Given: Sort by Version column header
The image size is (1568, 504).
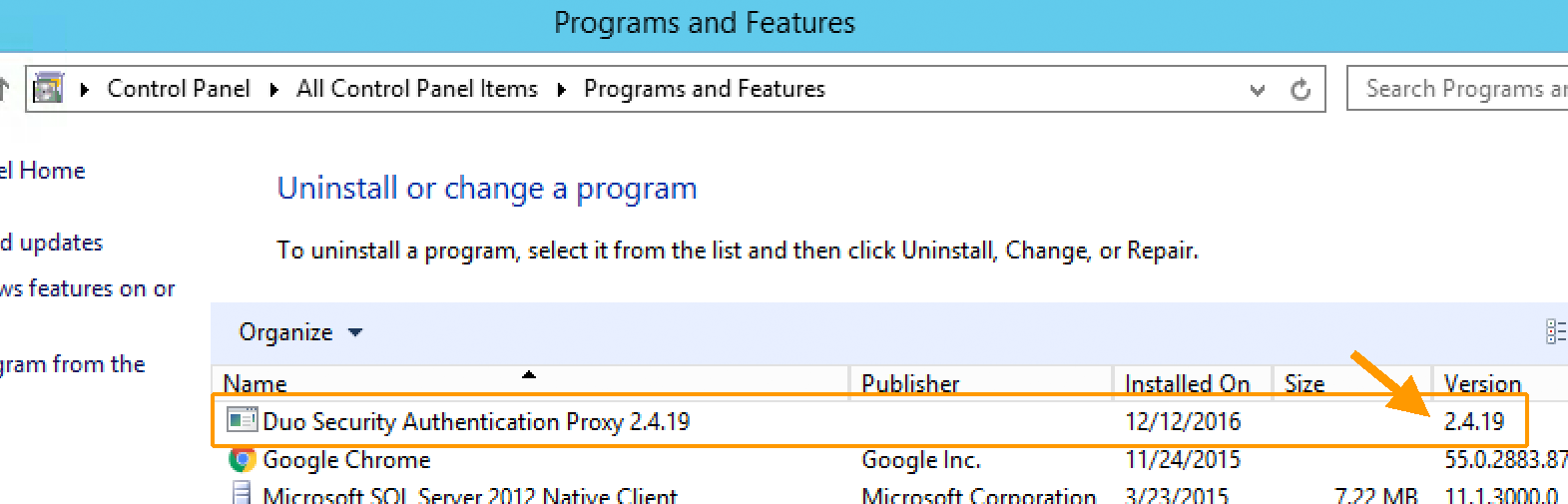Looking at the screenshot, I should click(1482, 384).
